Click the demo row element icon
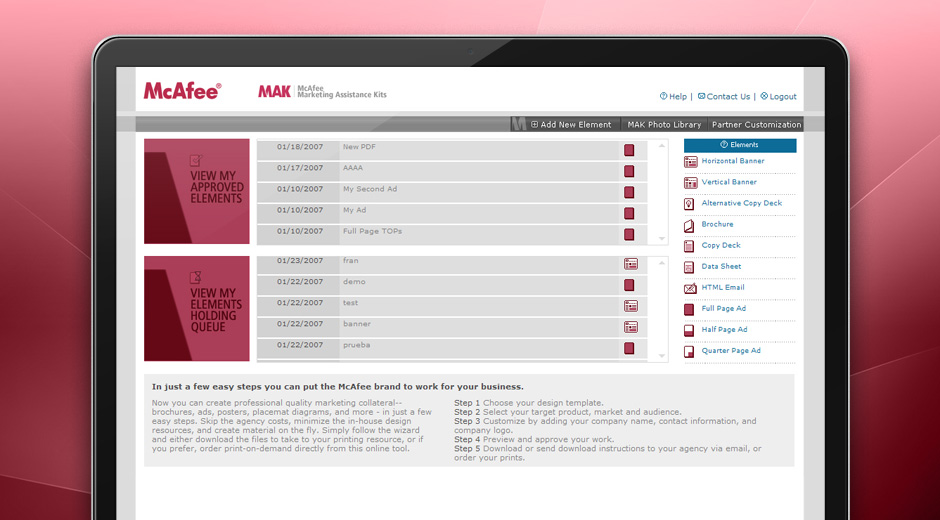940x520 pixels. [x=629, y=285]
